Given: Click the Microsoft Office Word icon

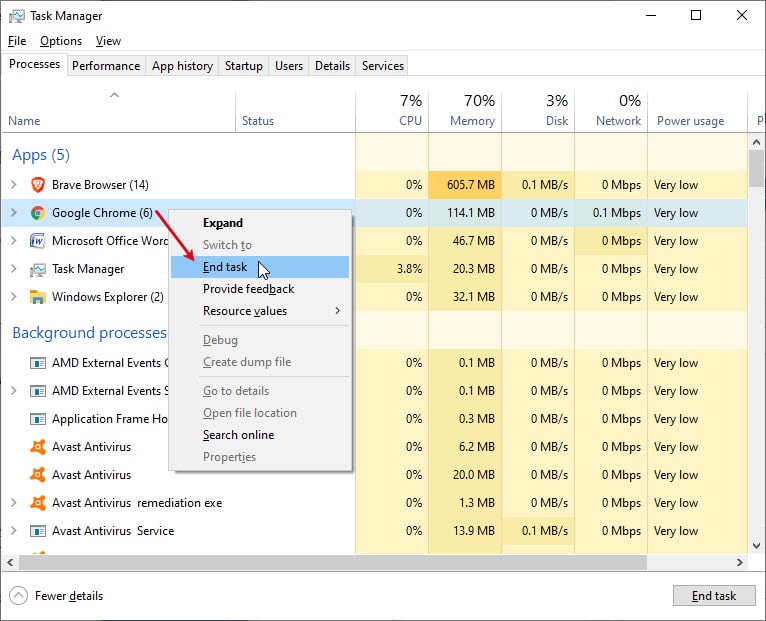Looking at the screenshot, I should click(x=38, y=241).
